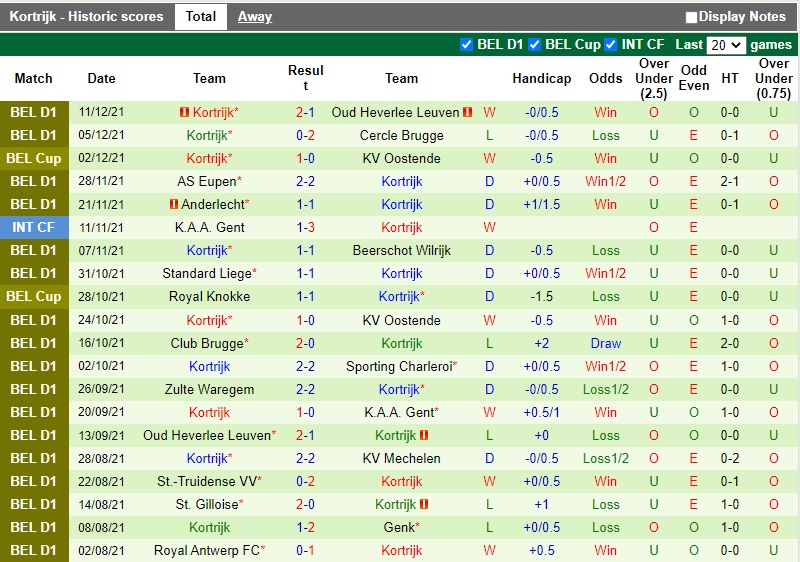This screenshot has height=562, width=800.
Task: Open the Last 20 games dropdown
Action: 726,45
